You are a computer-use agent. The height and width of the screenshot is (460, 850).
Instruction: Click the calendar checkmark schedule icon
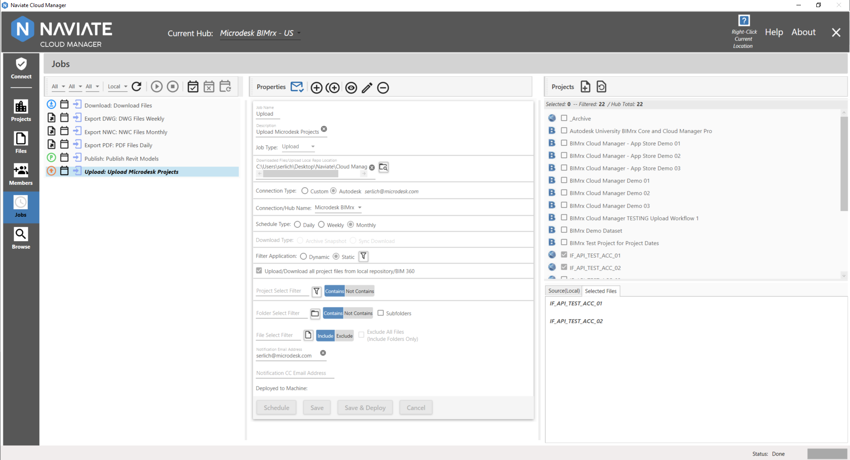point(193,86)
